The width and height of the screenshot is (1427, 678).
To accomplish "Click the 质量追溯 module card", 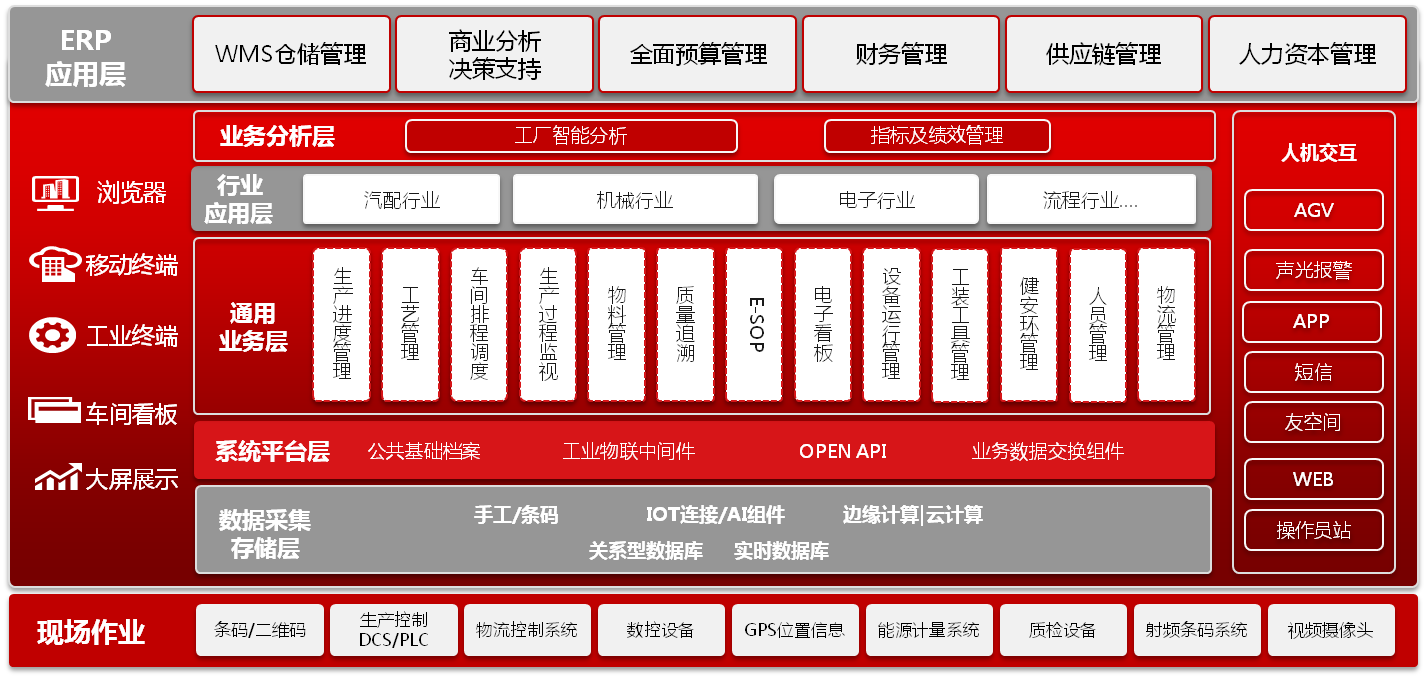I will [685, 325].
